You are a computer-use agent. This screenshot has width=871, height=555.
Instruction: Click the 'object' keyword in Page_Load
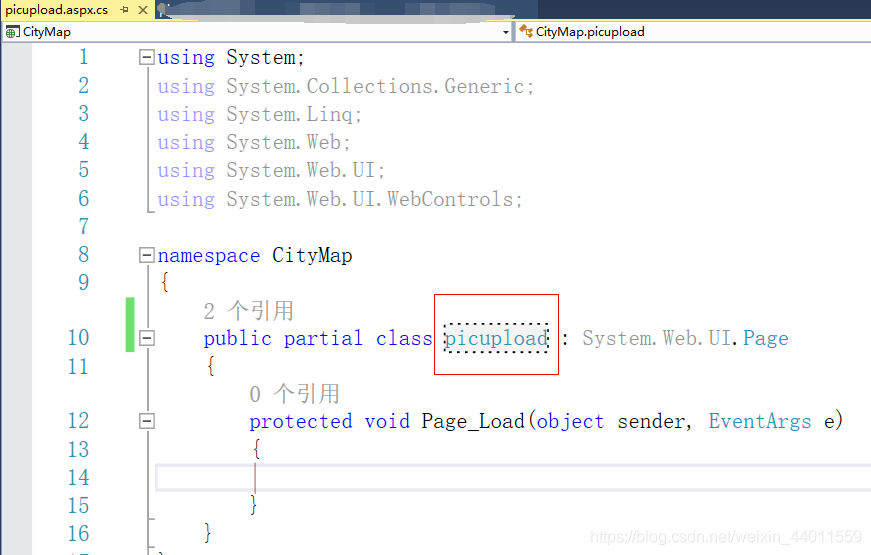tap(570, 422)
